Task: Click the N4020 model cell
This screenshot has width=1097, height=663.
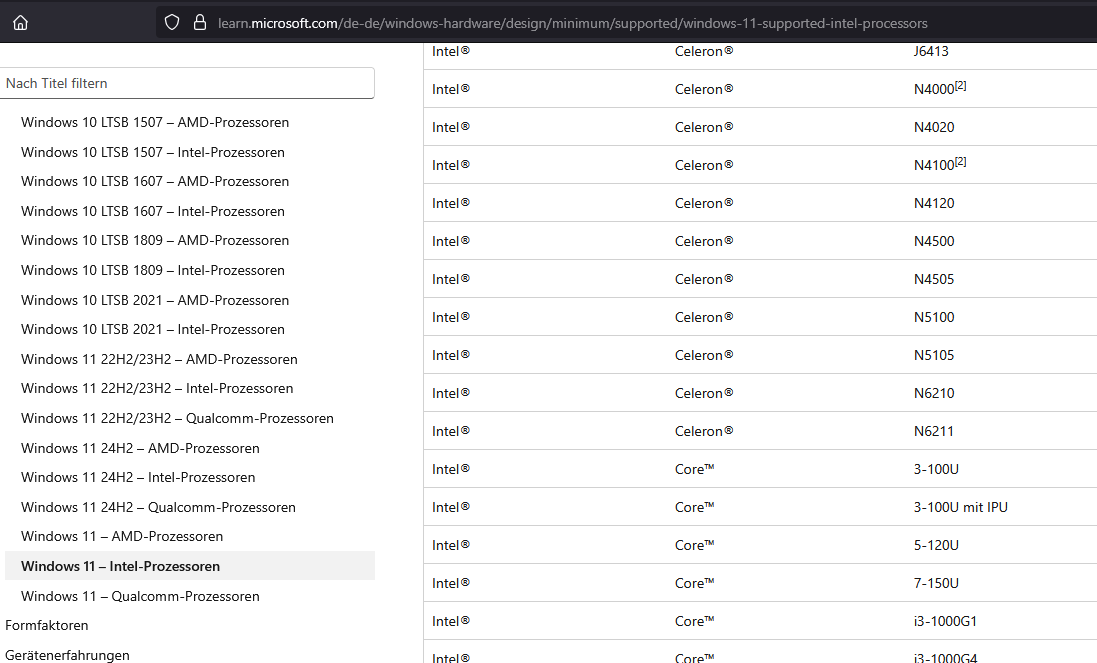Action: pos(934,127)
